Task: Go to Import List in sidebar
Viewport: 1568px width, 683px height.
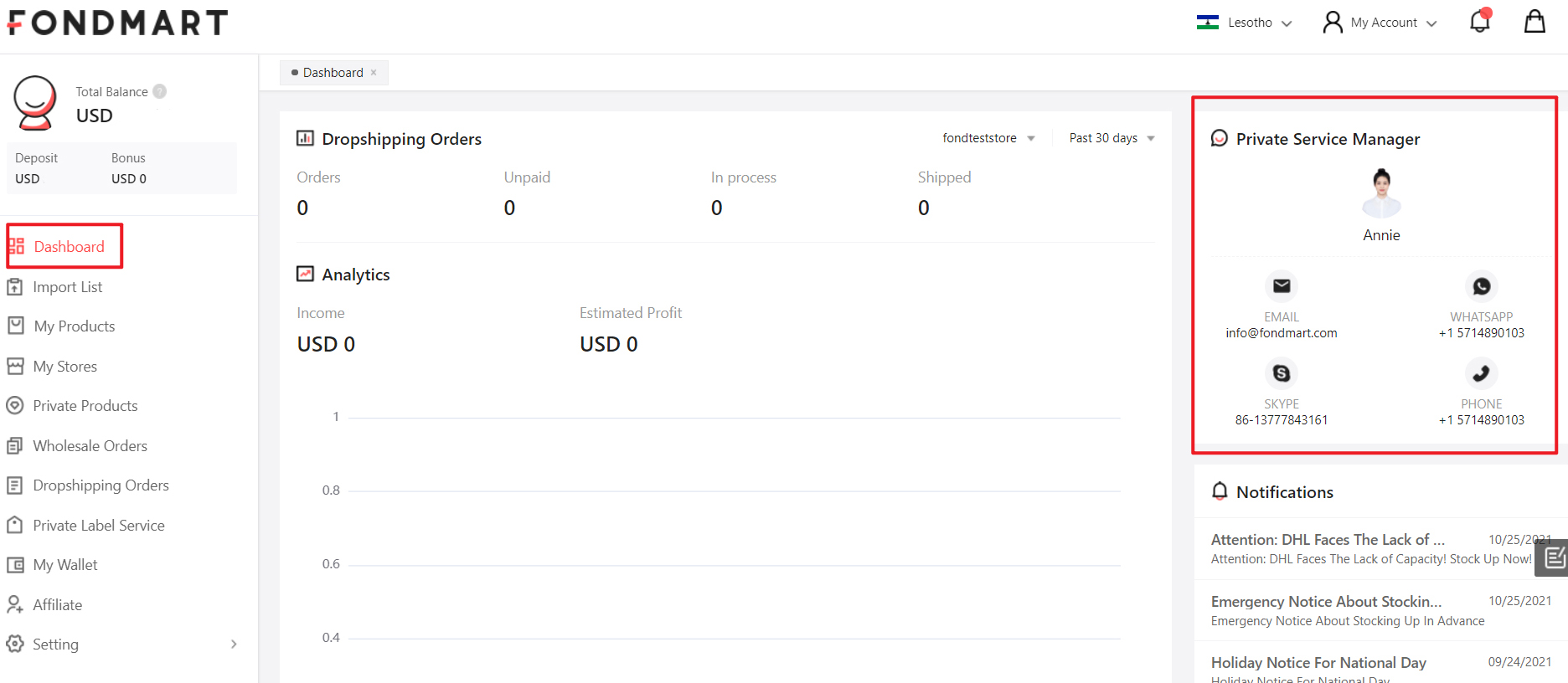Action: point(67,287)
